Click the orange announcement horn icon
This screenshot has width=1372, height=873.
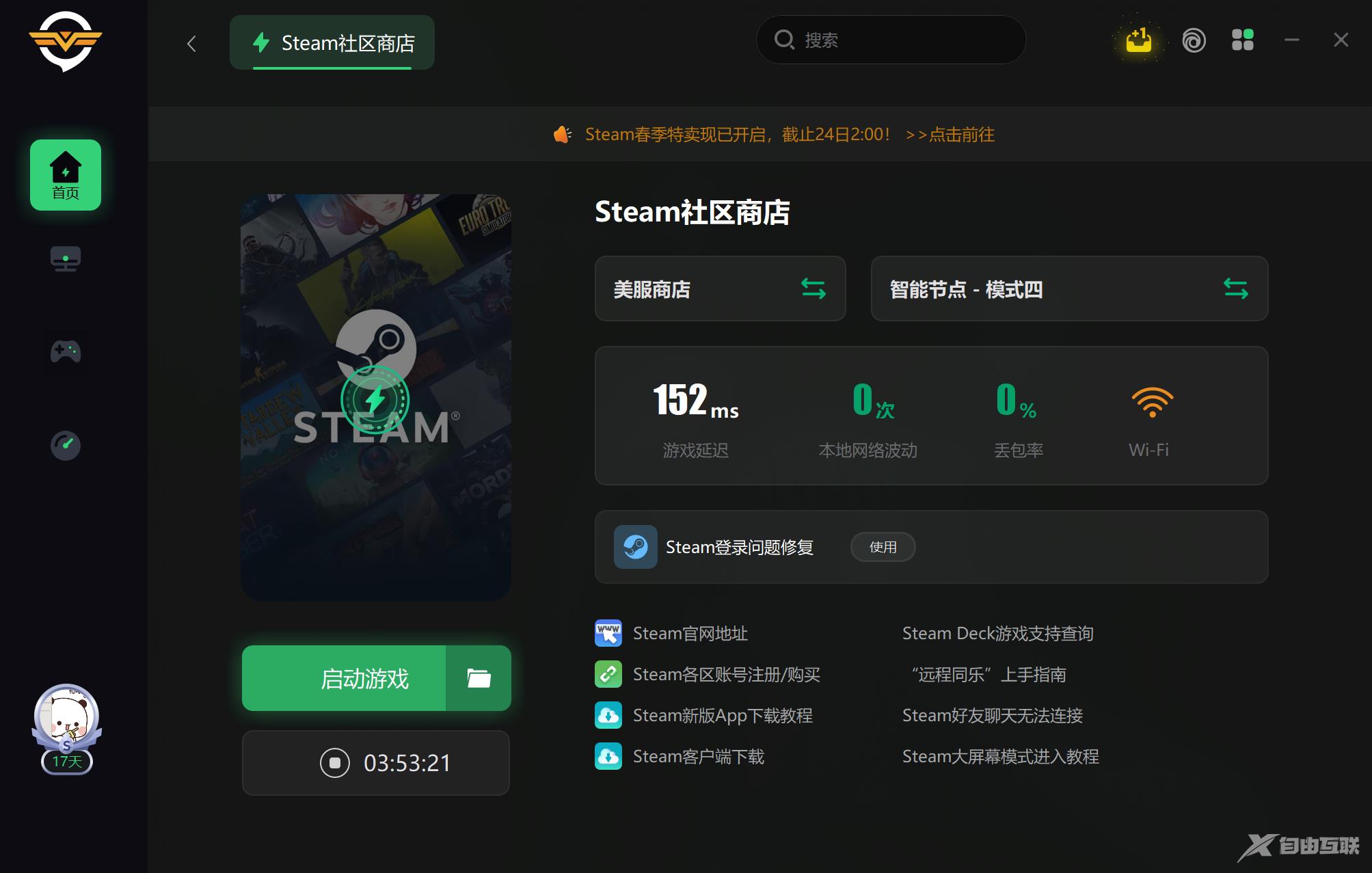562,135
